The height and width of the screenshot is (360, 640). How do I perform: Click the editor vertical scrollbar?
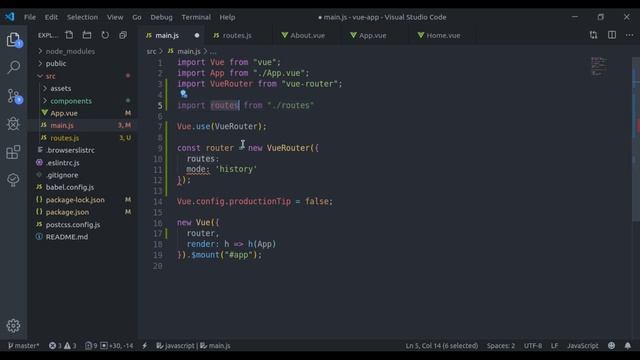pos(636,140)
